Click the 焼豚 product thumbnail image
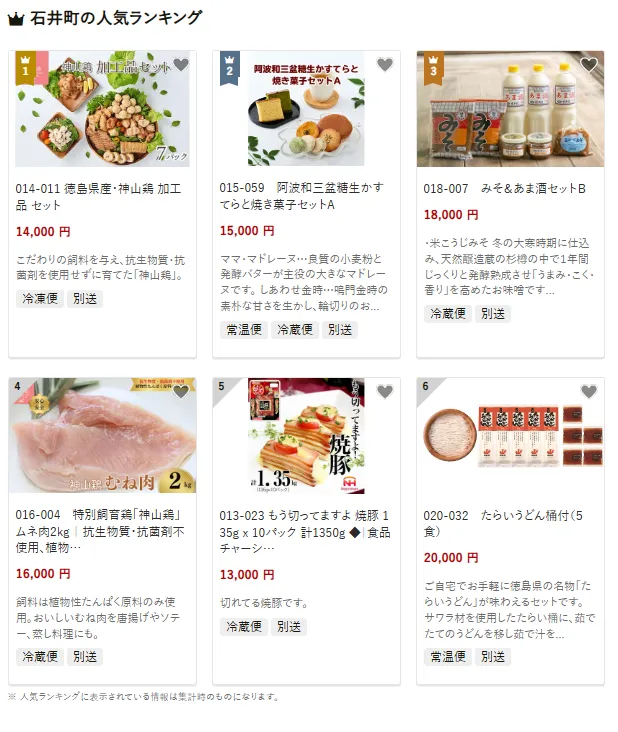The height and width of the screenshot is (732, 618). pos(306,436)
